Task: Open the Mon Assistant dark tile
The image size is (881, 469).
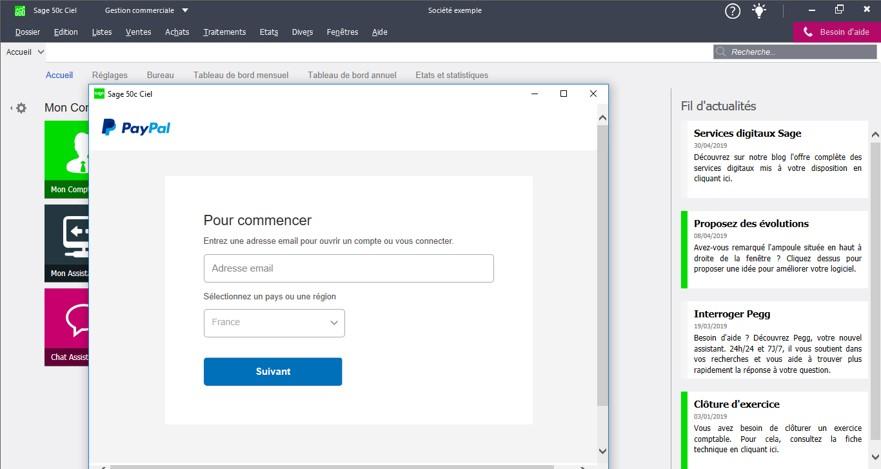Action: pyautogui.click(x=66, y=243)
